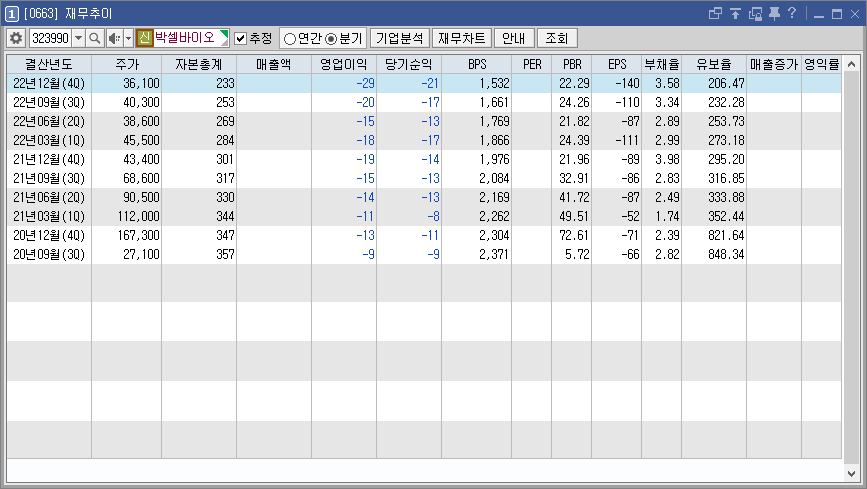
Task: Click the 영익률 column header
Action: coord(821,64)
